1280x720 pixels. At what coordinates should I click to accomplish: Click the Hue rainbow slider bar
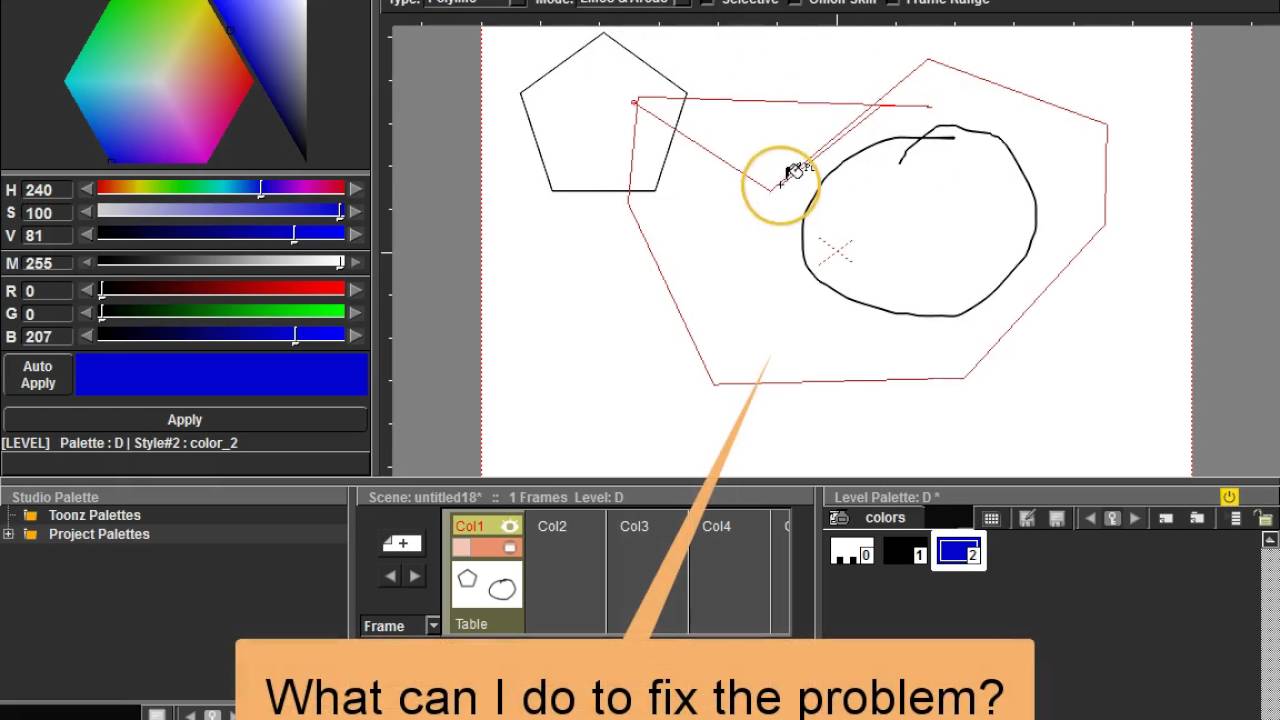coord(221,188)
